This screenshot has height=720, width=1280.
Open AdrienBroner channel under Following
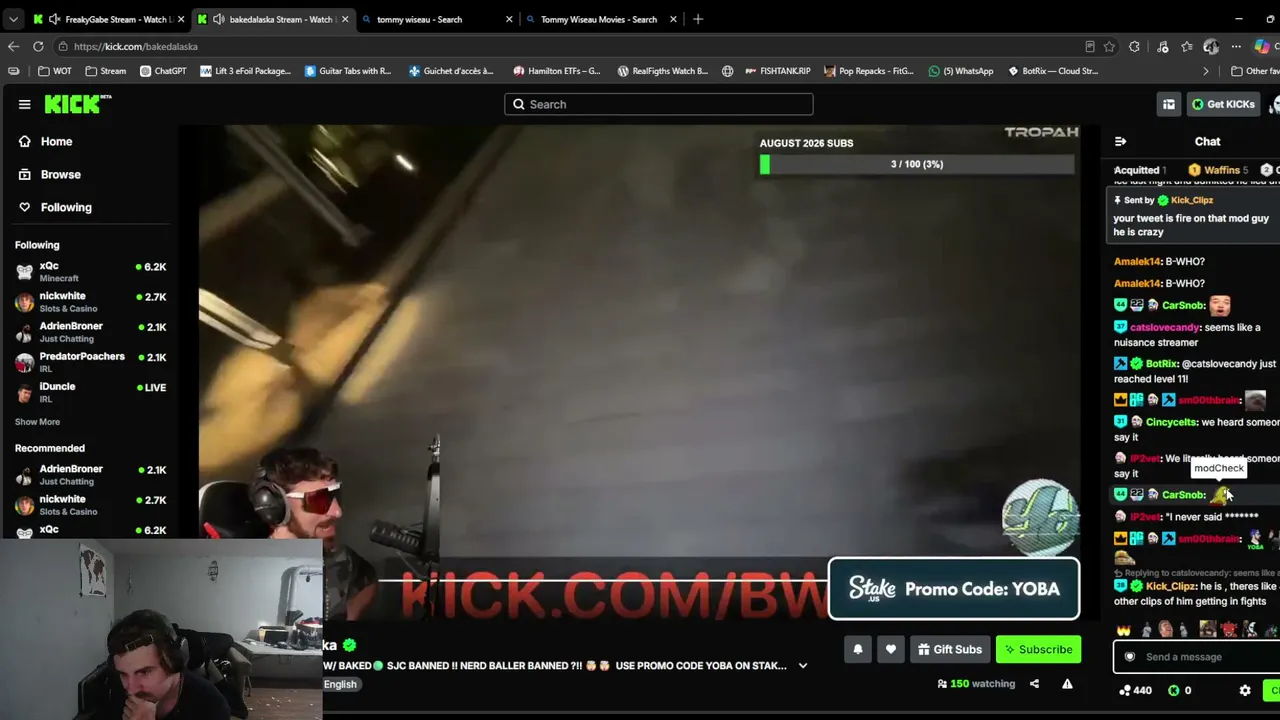pos(90,331)
